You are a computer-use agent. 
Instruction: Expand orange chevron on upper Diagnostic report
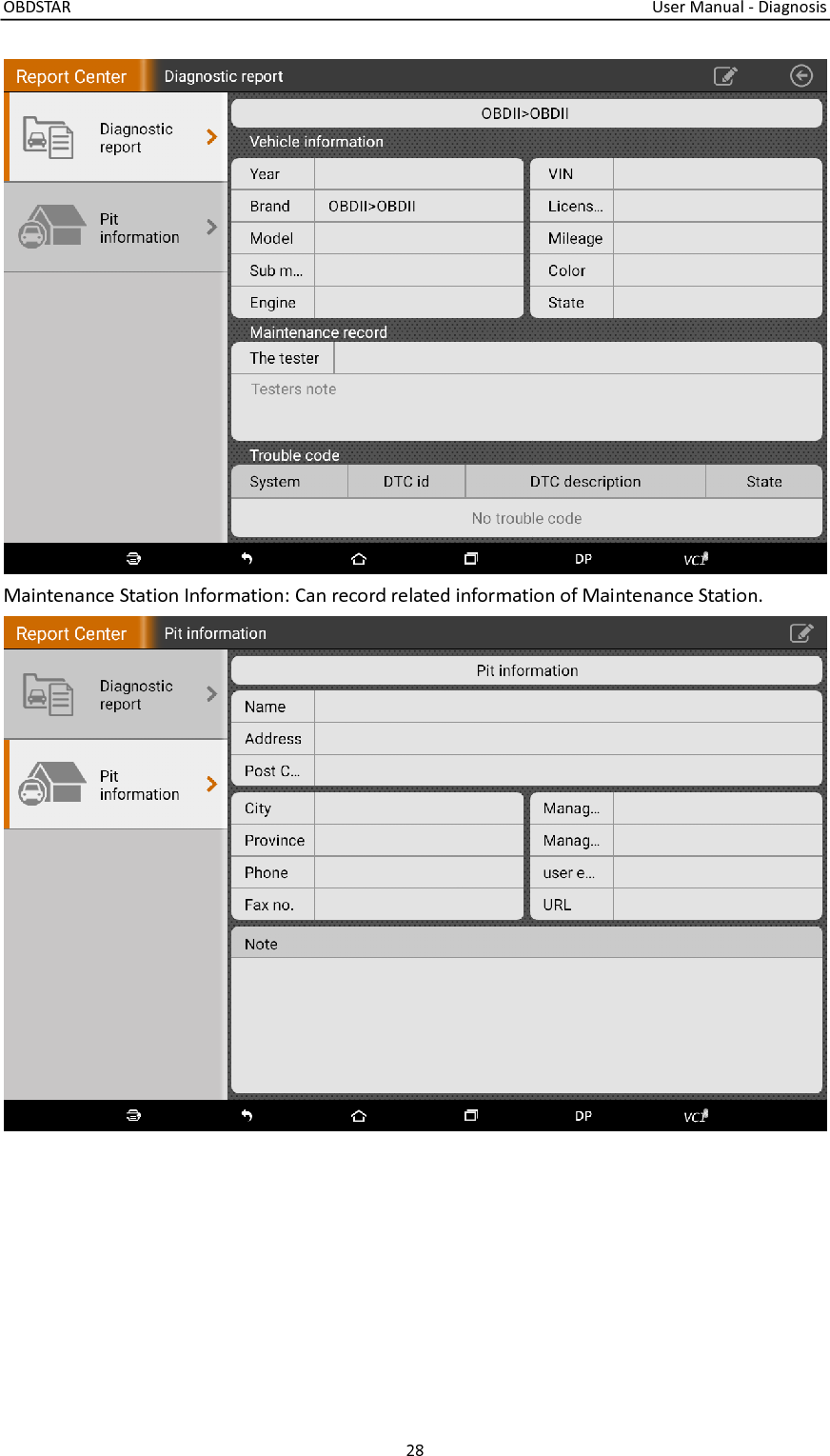pos(211,137)
